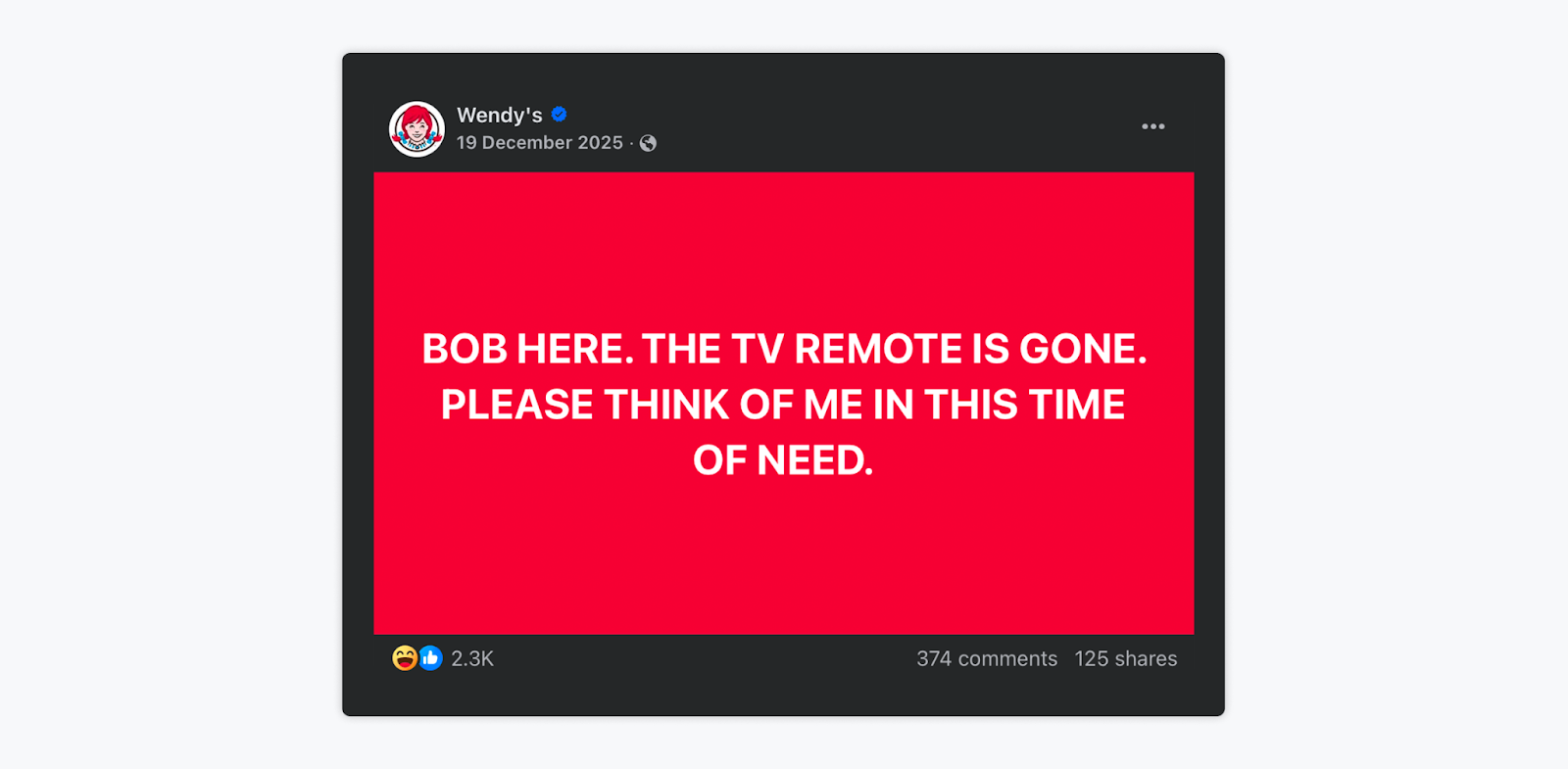Open the 374 comments link
Viewport: 1568px width, 769px height.
(986, 658)
